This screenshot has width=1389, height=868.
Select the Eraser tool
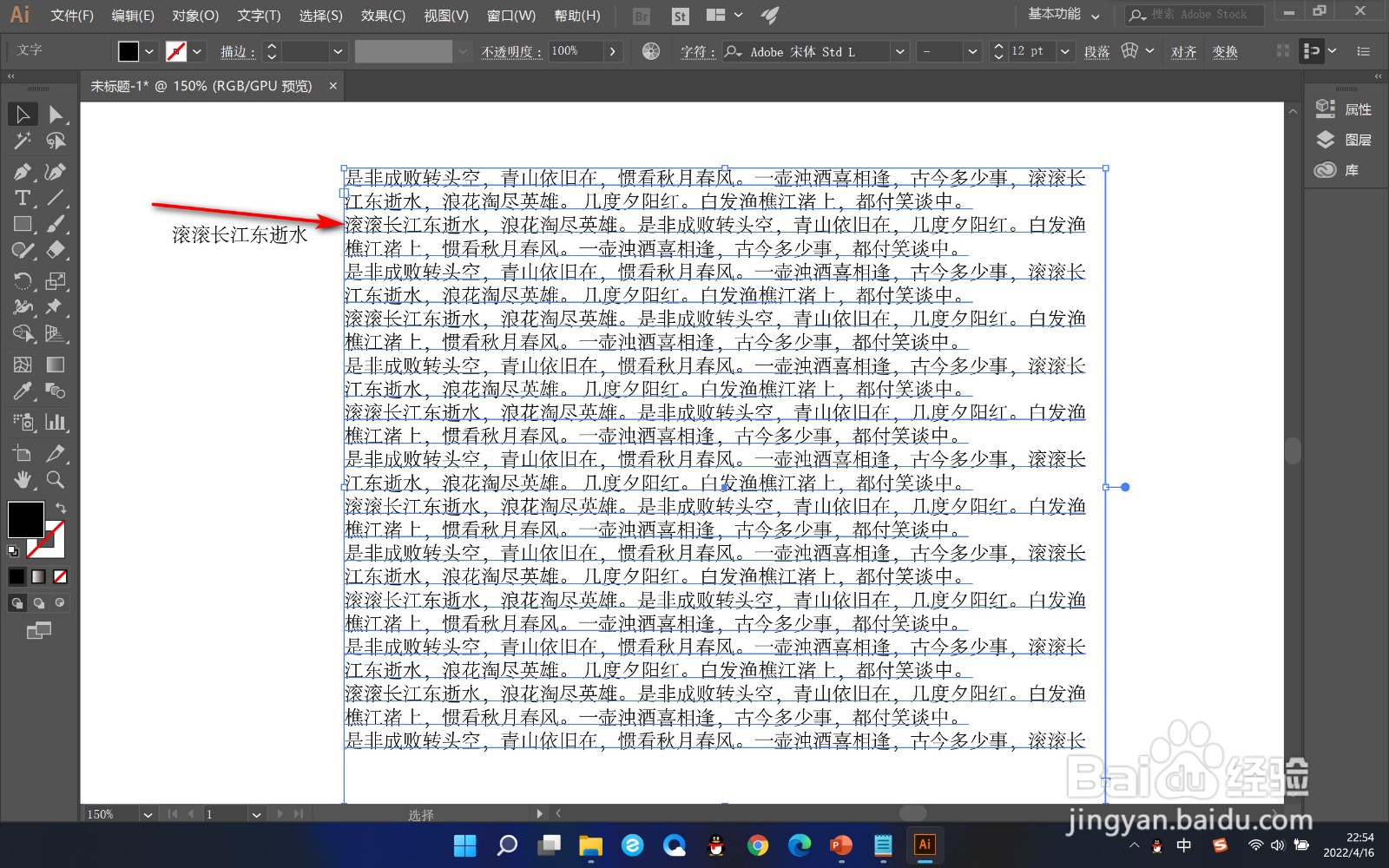[56, 251]
